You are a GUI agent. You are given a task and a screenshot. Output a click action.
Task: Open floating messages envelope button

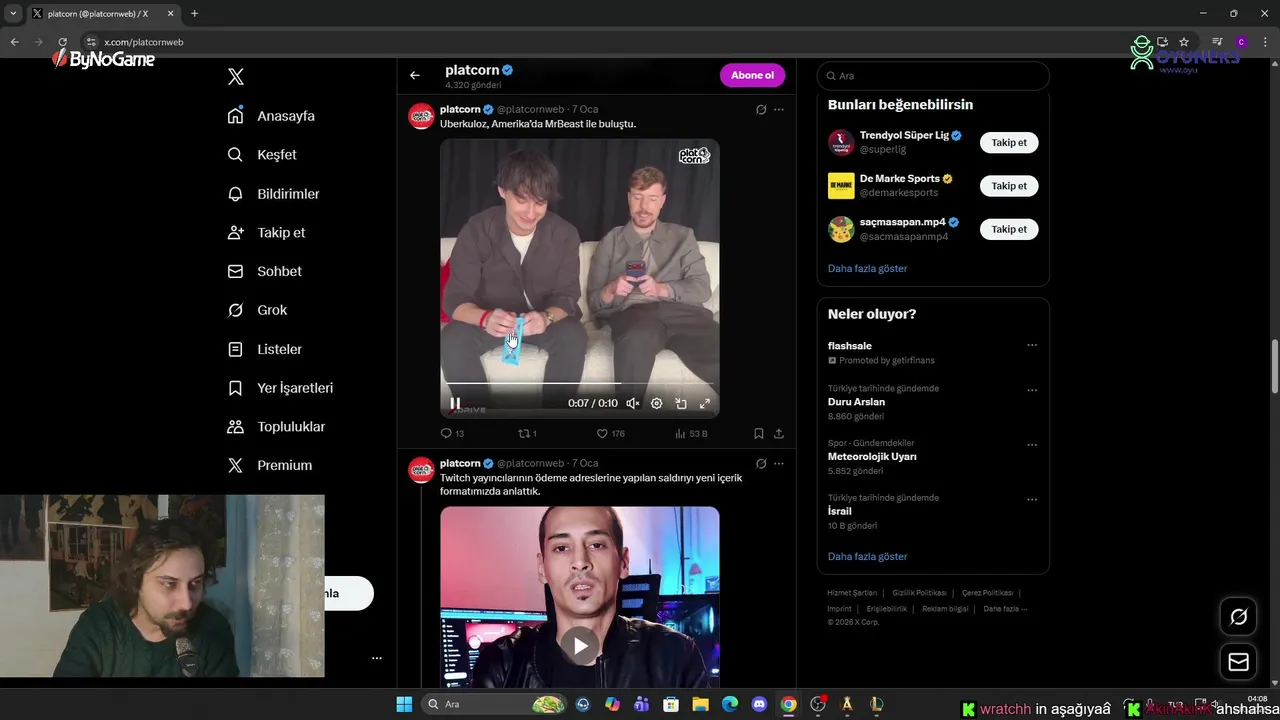(1238, 662)
